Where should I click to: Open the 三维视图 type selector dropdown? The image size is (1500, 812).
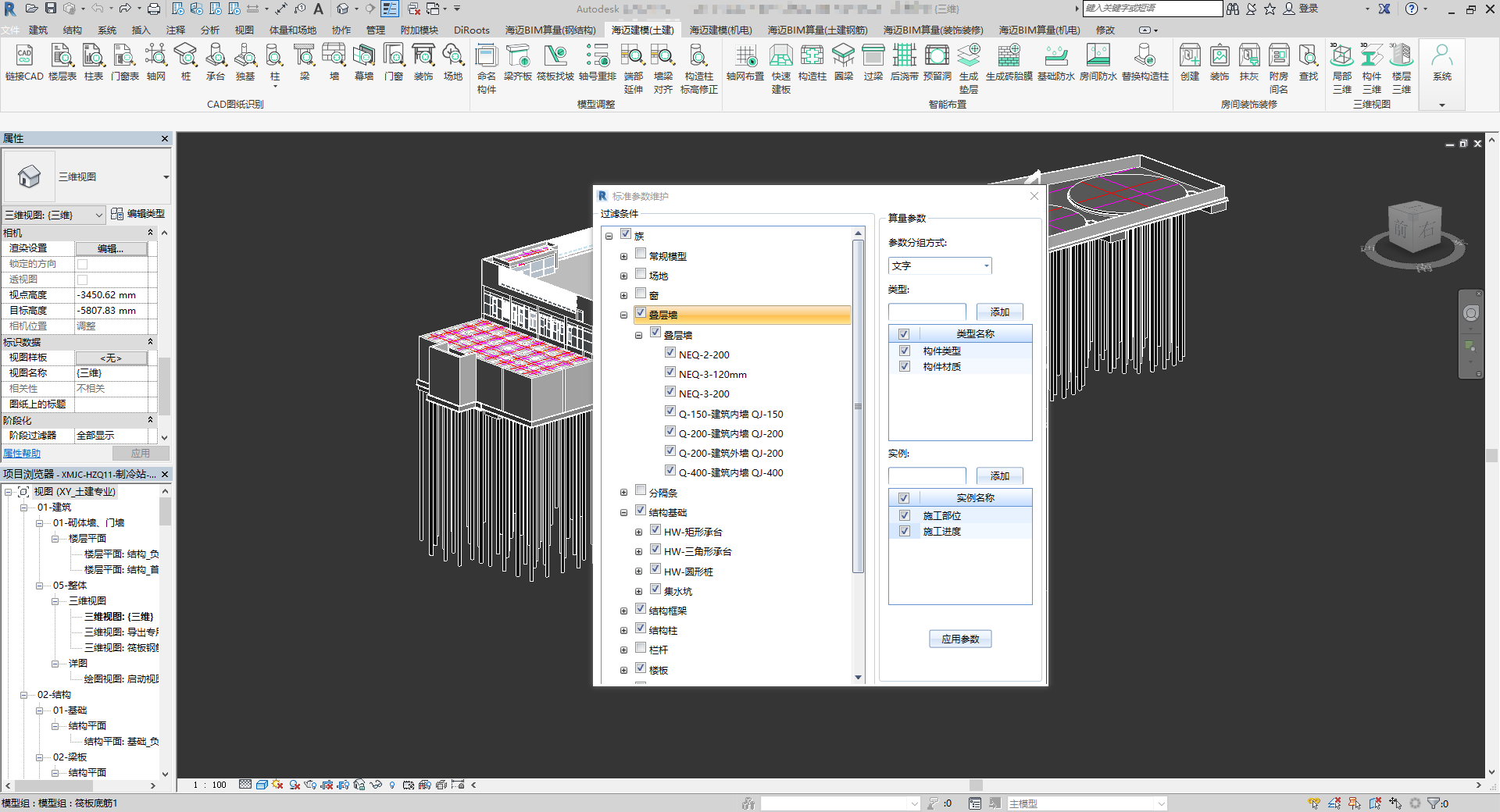point(166,177)
